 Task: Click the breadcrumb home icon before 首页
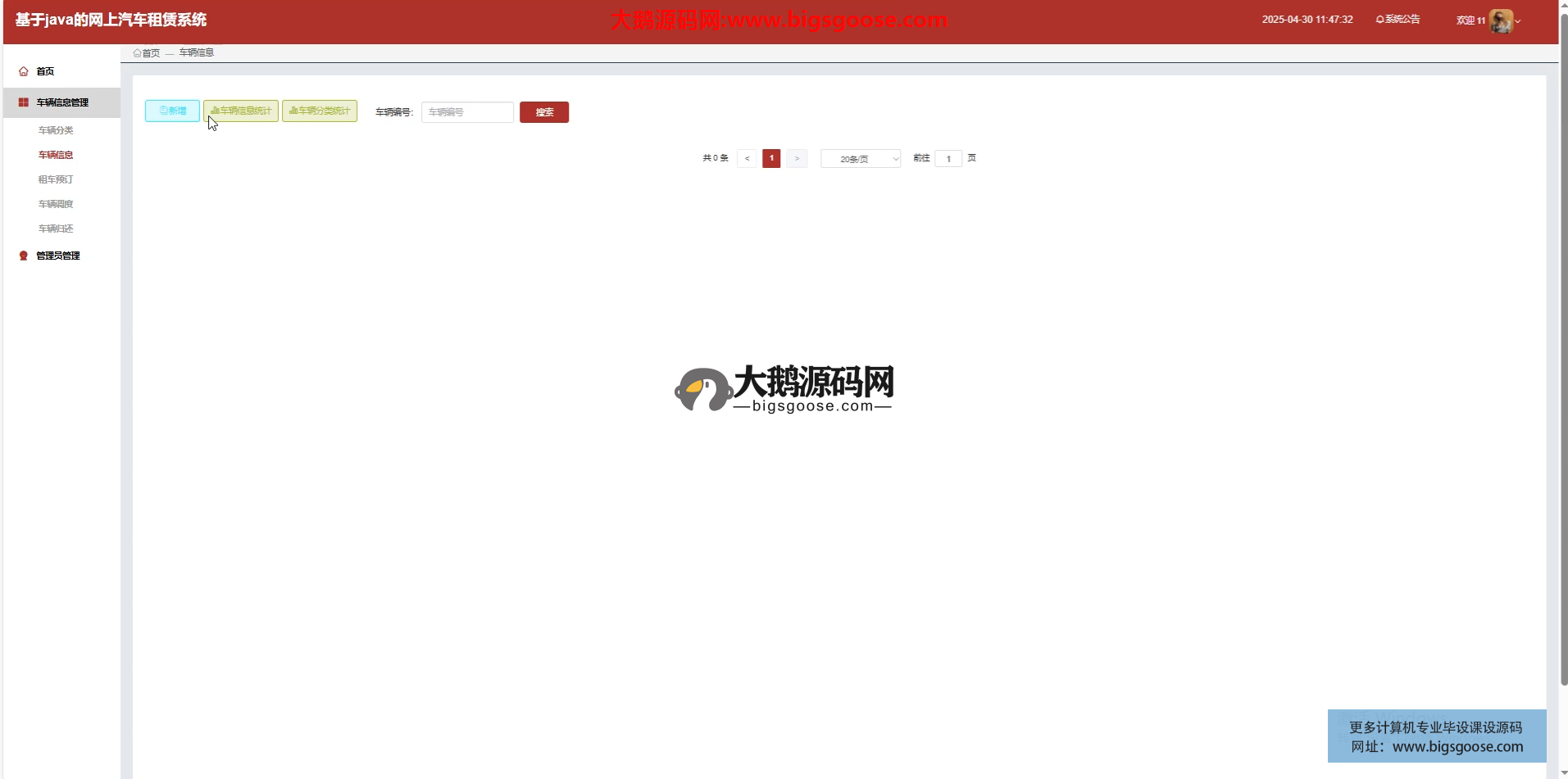pyautogui.click(x=137, y=53)
